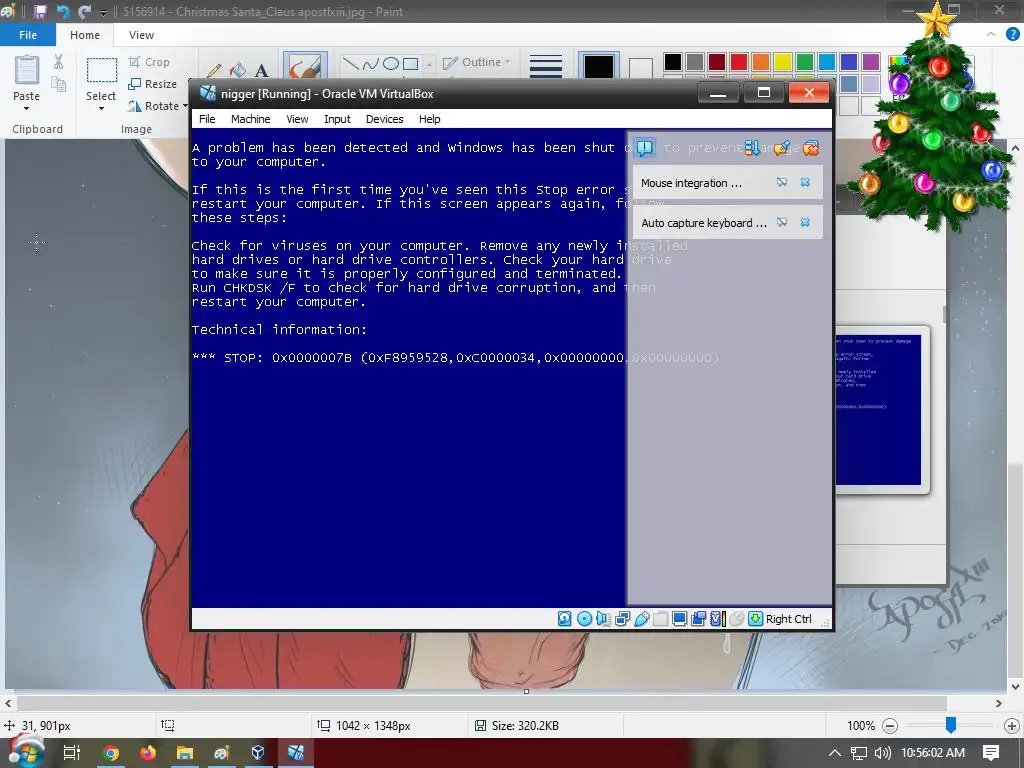Click the Save icon in Paint title bar
The image size is (1024, 768).
coord(40,12)
